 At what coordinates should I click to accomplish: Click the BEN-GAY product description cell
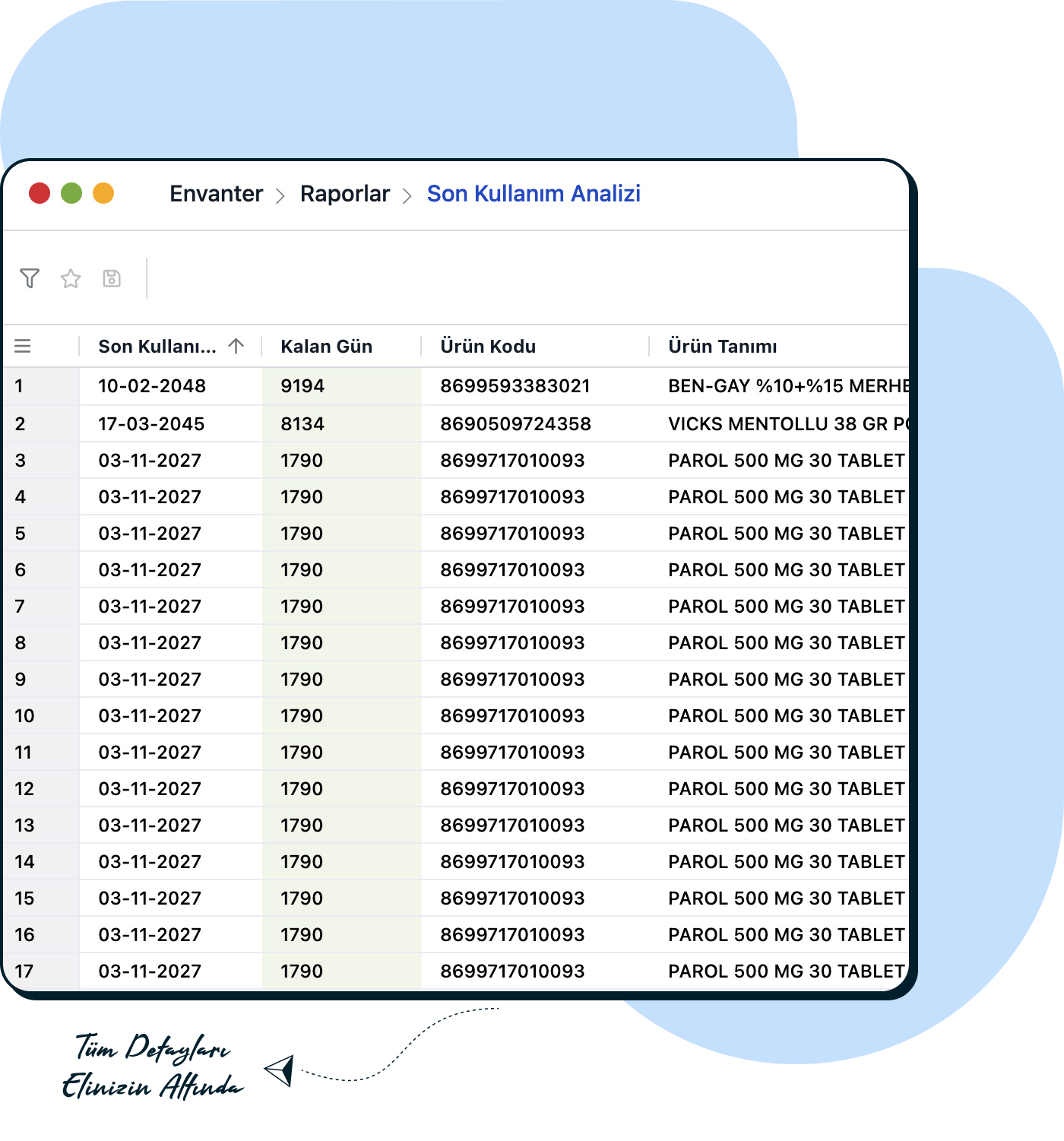tap(787, 386)
